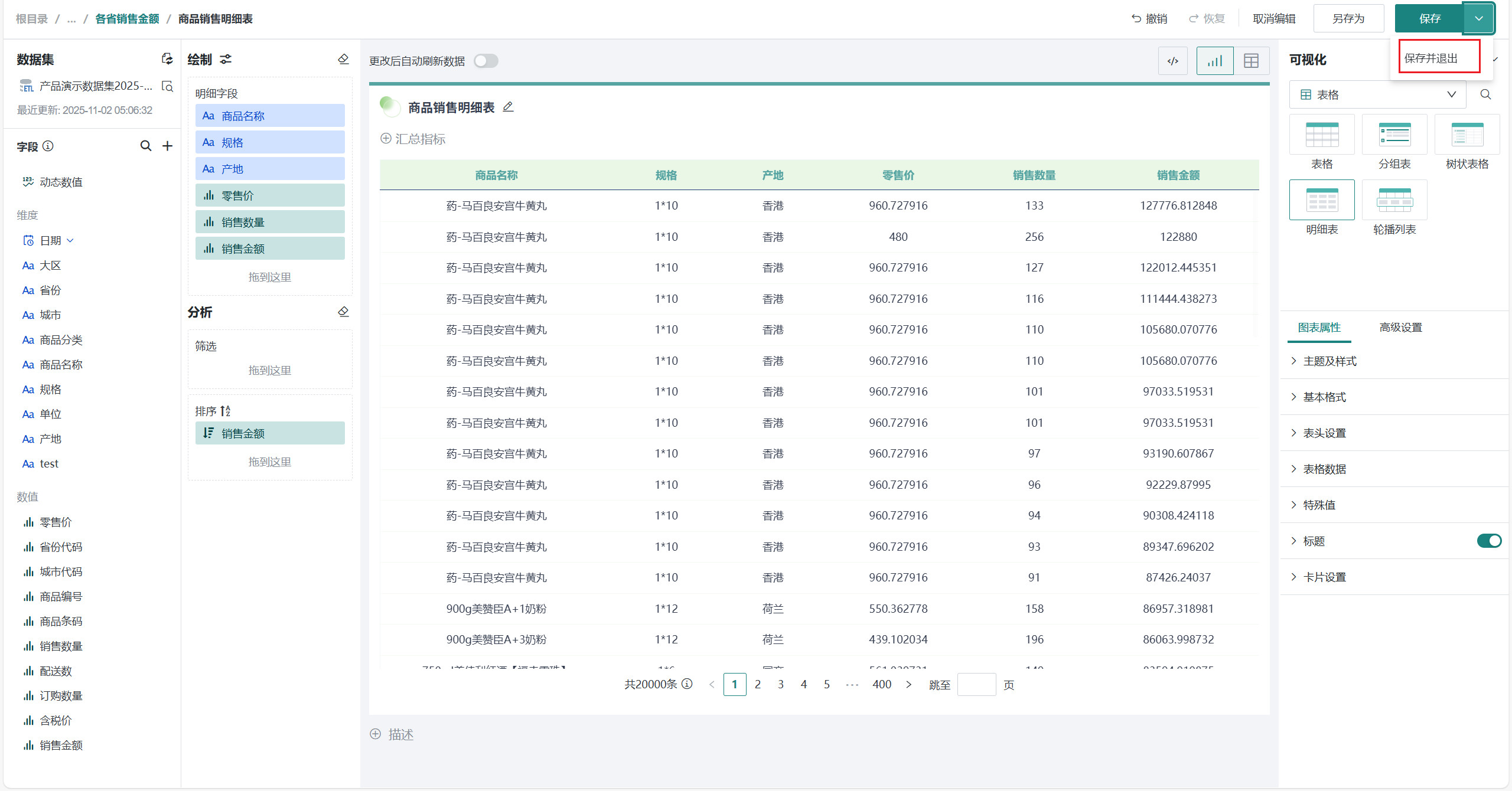Toggle the 标题 switch off
The image size is (1512, 791).
tap(1489, 541)
